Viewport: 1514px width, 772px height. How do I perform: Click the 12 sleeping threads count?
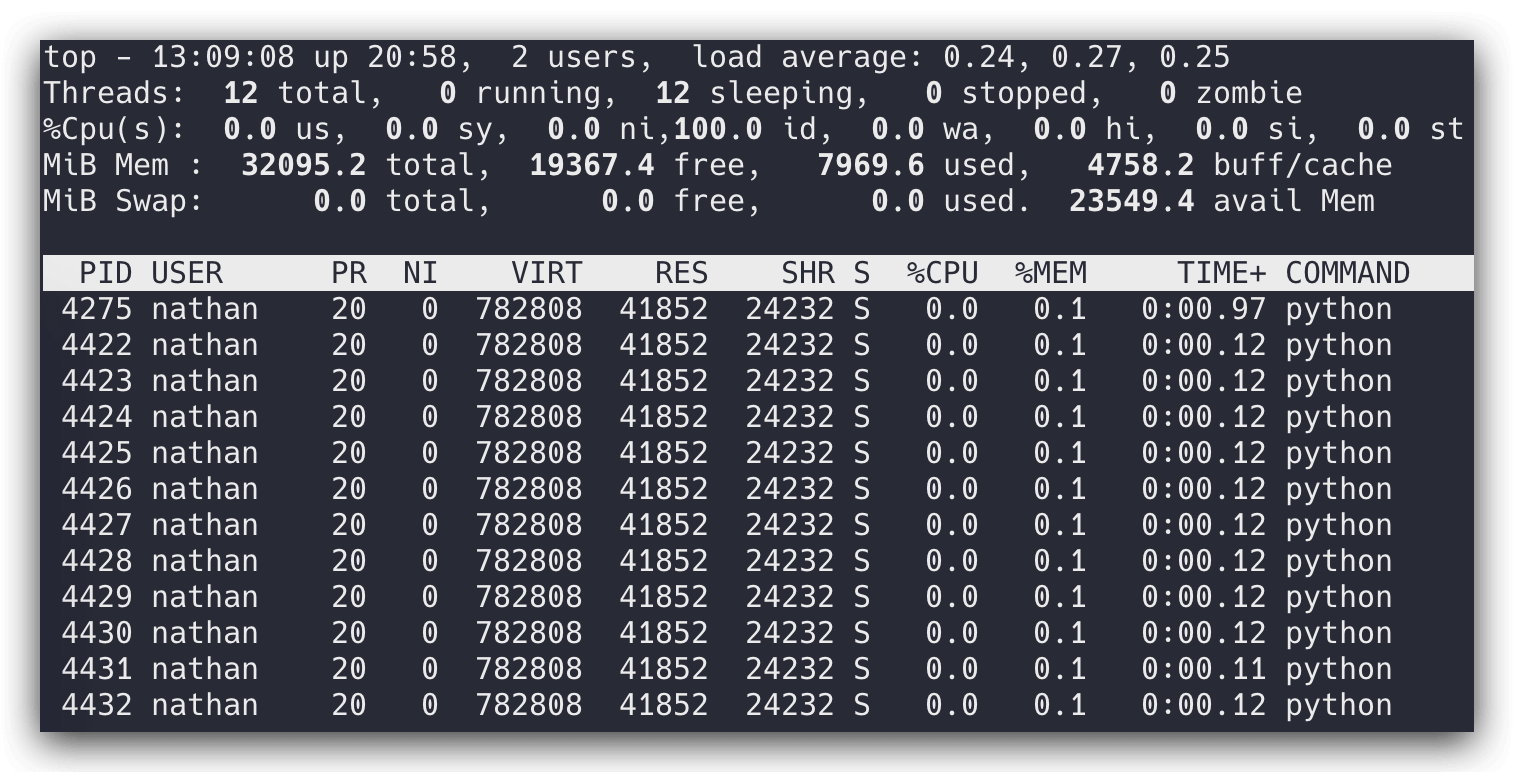[673, 93]
